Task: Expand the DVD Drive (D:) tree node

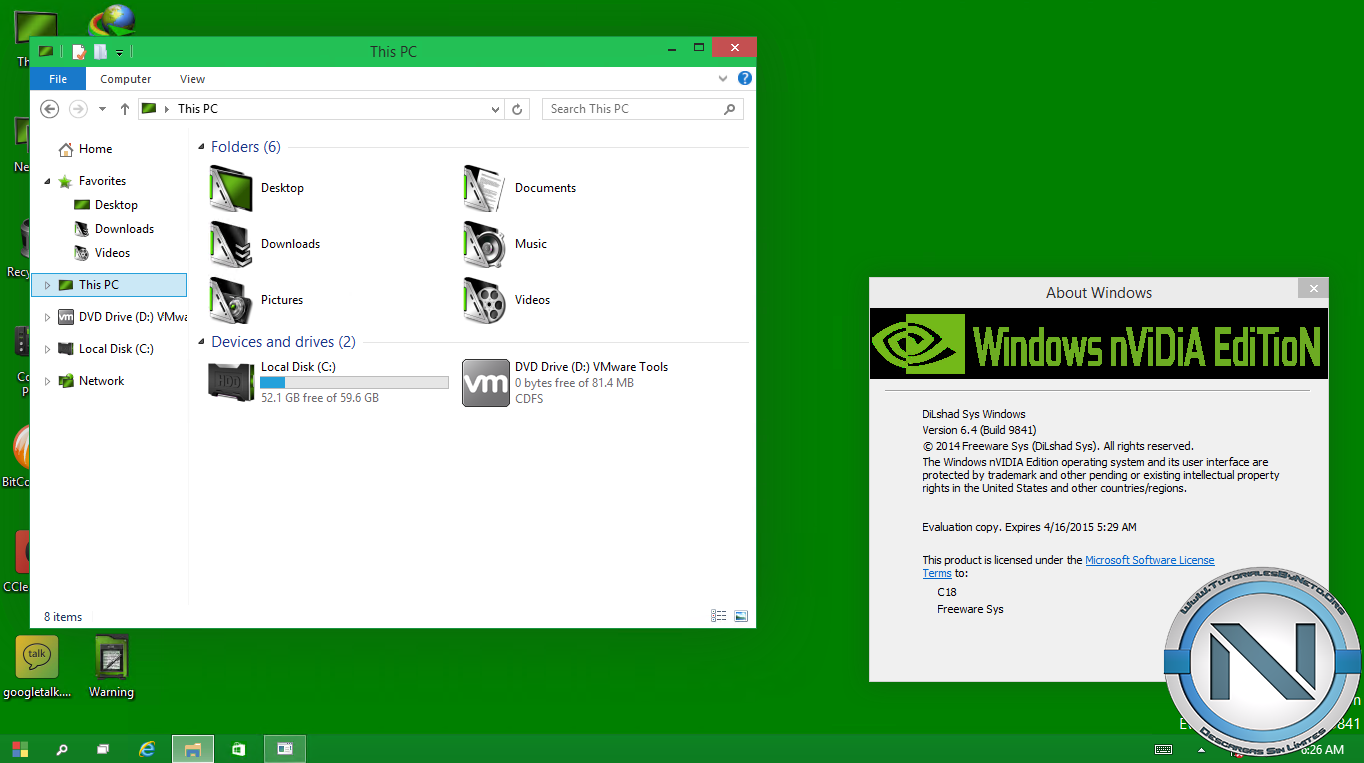Action: pyautogui.click(x=47, y=317)
